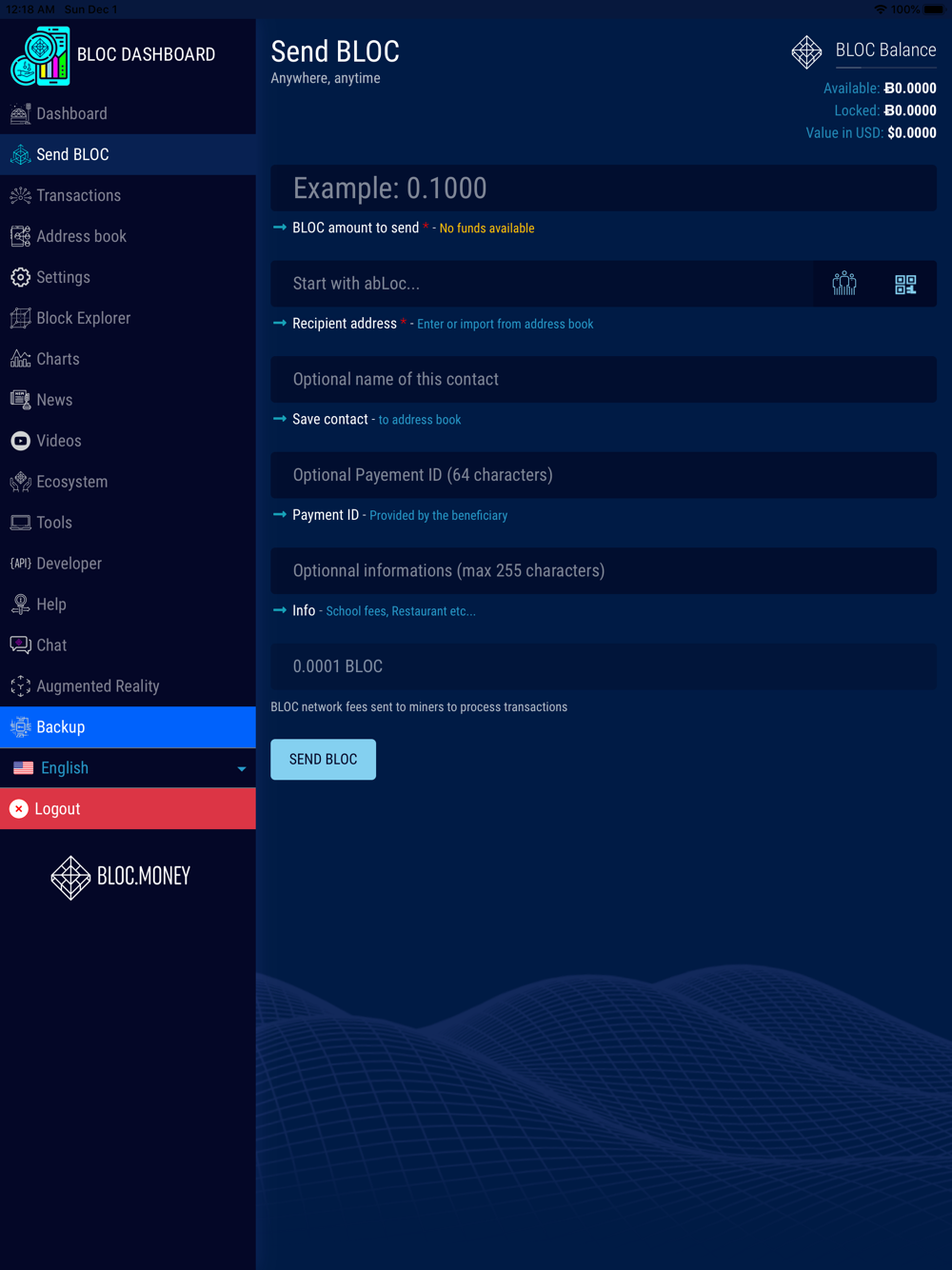
Task: Import recipient from address book icon
Action: 844,284
